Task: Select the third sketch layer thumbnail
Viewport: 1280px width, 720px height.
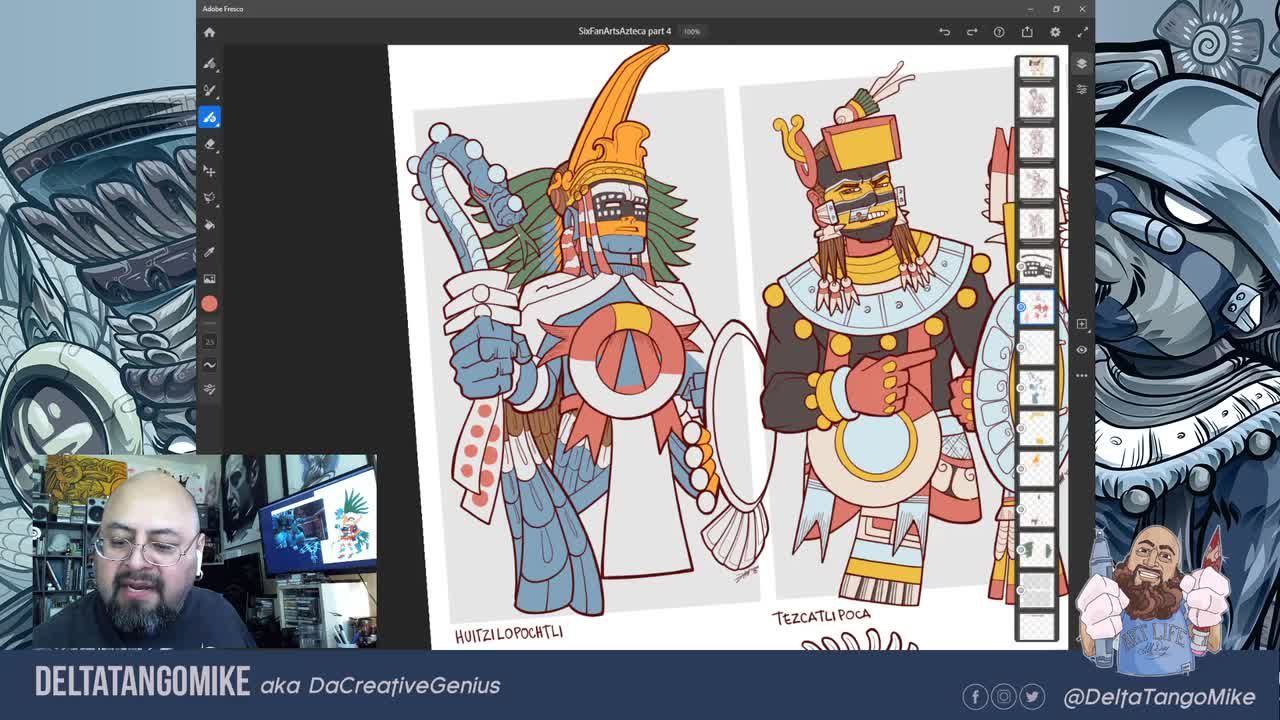Action: click(x=1036, y=143)
